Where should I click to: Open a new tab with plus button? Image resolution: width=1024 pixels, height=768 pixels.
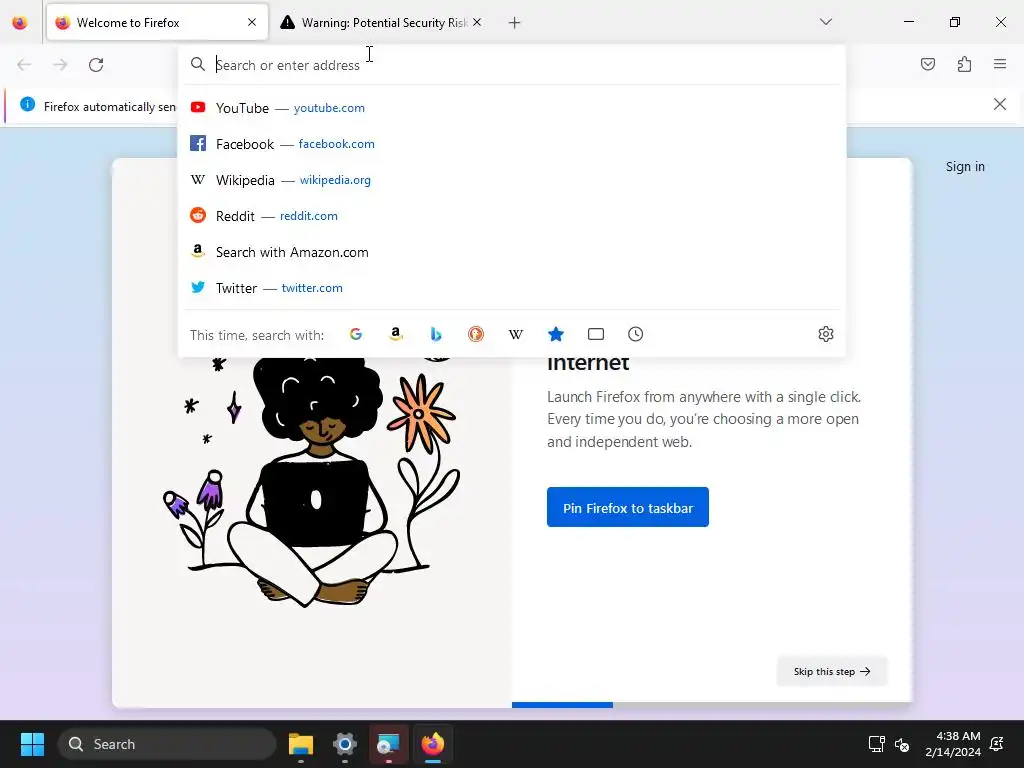(x=515, y=23)
